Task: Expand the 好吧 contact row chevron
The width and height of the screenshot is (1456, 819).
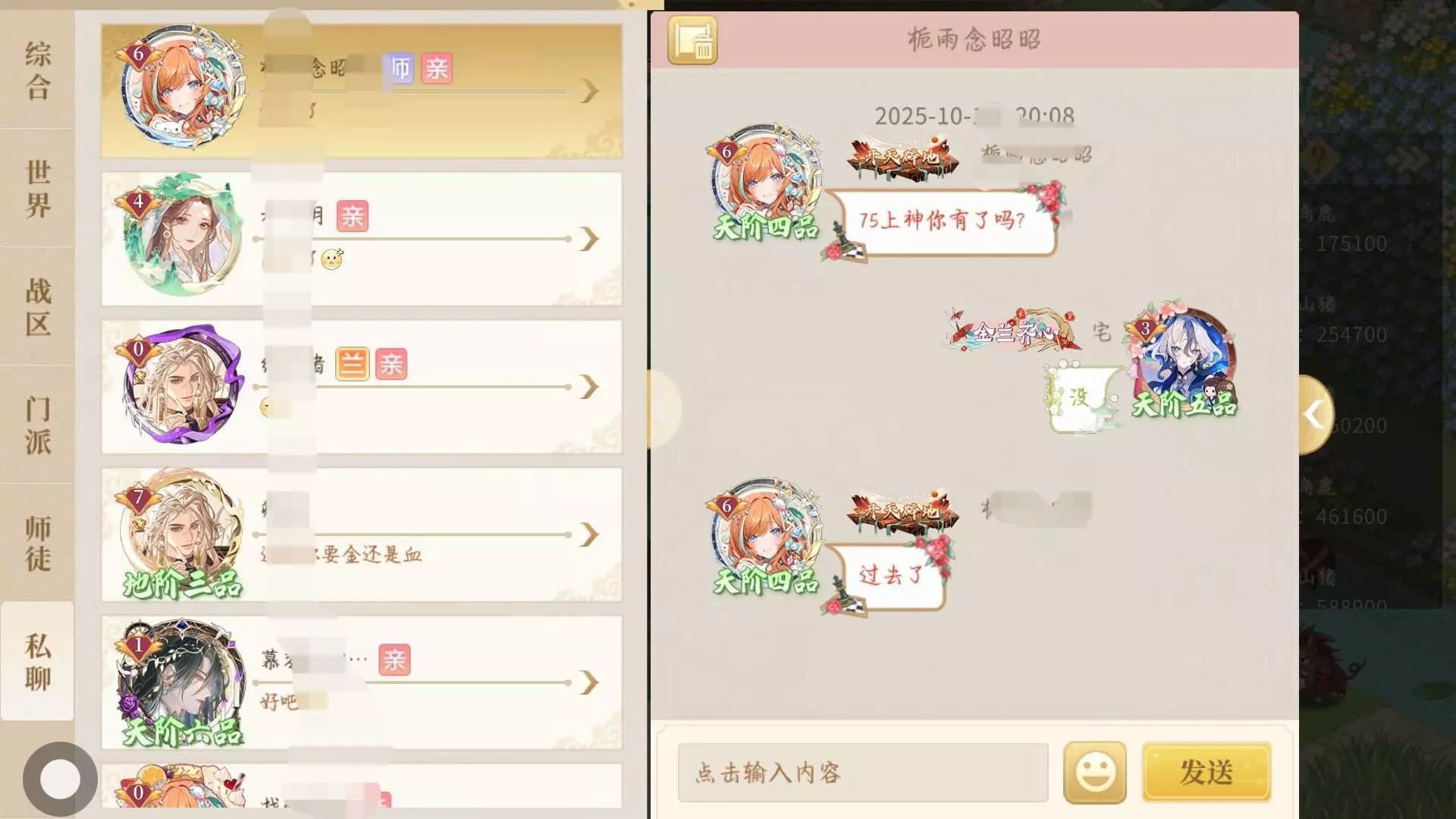Action: tap(590, 682)
